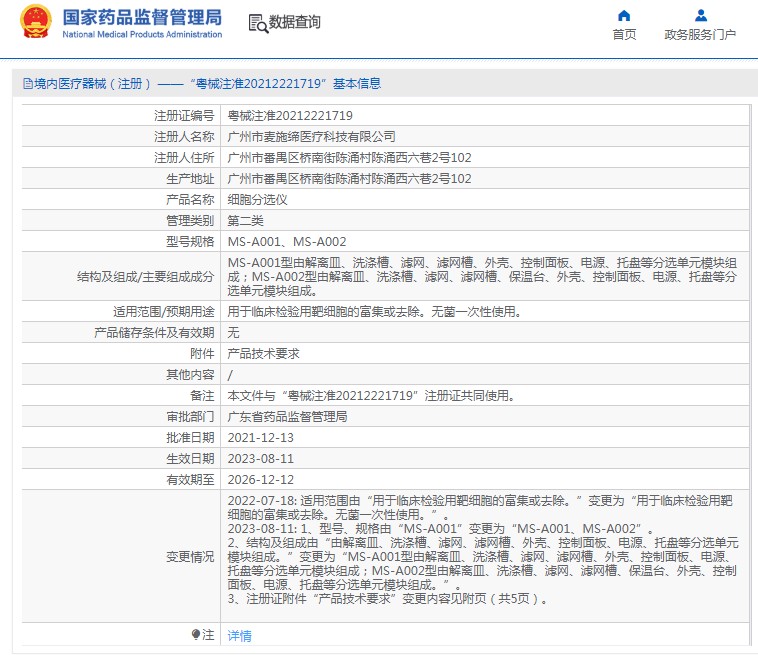Screen dimensions: 758x655
Task: Click the 首页 home icon
Action: click(x=624, y=16)
